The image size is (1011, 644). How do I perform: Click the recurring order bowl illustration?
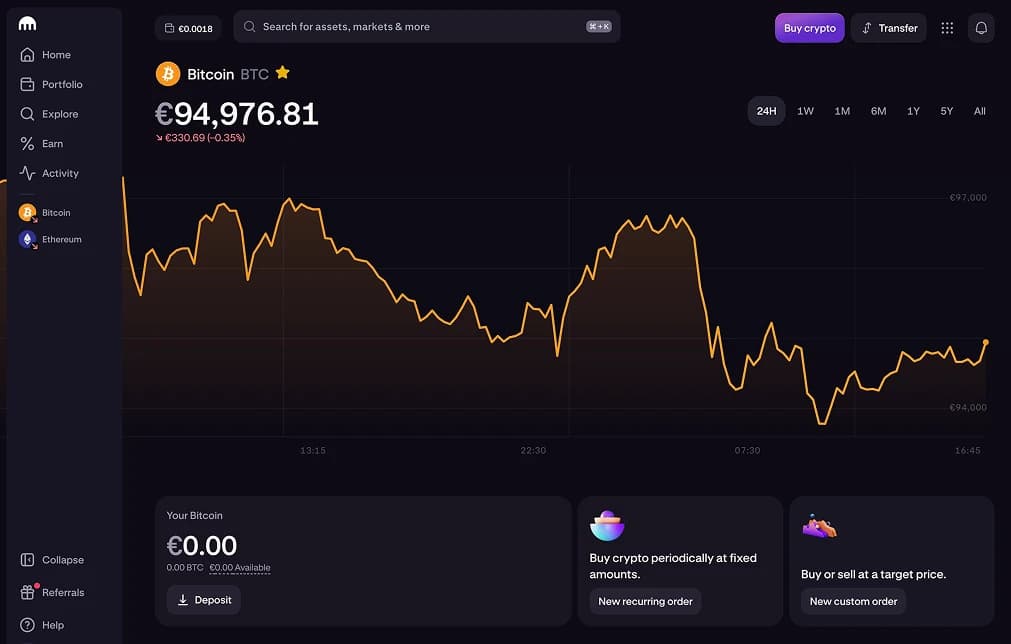[x=607, y=525]
